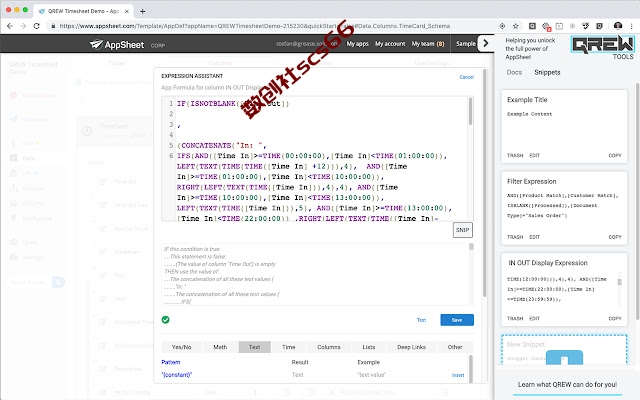Click the code editor vertical scrollbar
Image resolution: width=640 pixels, height=400 pixels.
[470, 112]
